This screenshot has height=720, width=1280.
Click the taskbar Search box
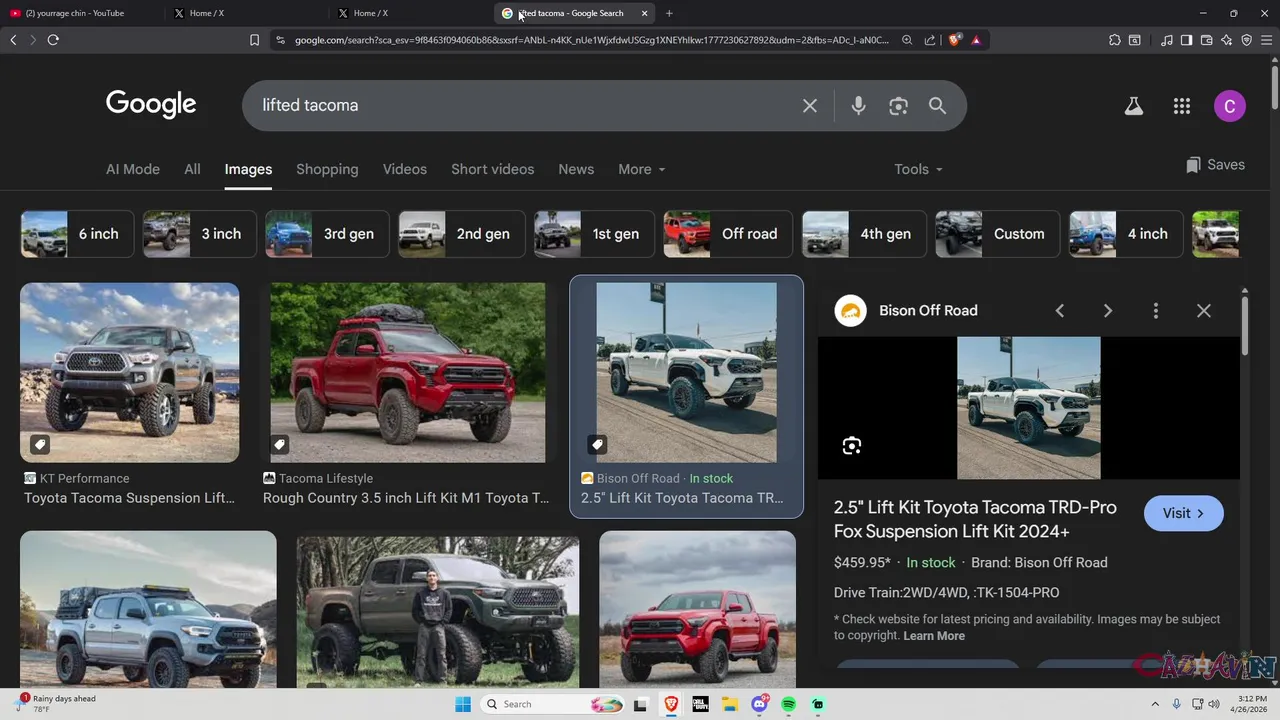pyautogui.click(x=552, y=704)
